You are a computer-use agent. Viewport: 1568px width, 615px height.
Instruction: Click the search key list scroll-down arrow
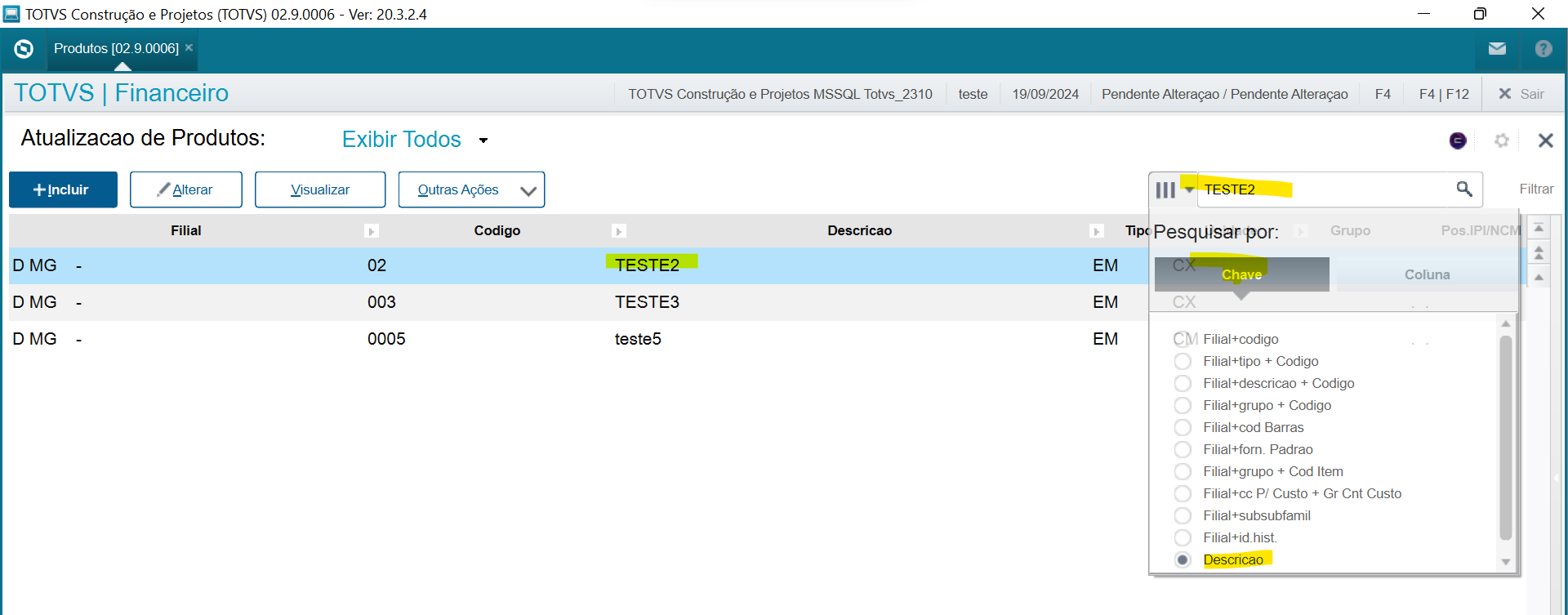[1506, 562]
